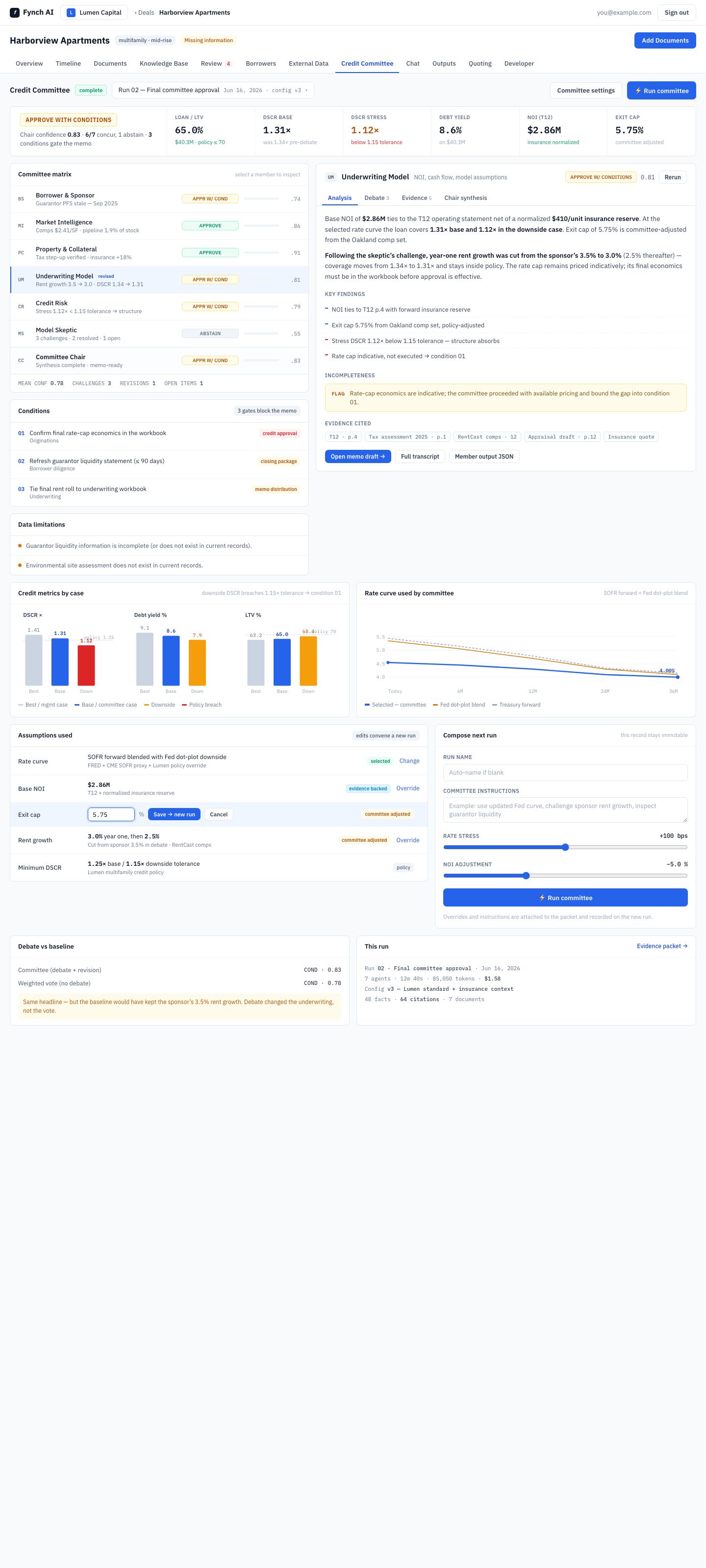The image size is (706, 1568).
Task: Adjust the NOI Adjustment slider handle
Action: point(526,875)
